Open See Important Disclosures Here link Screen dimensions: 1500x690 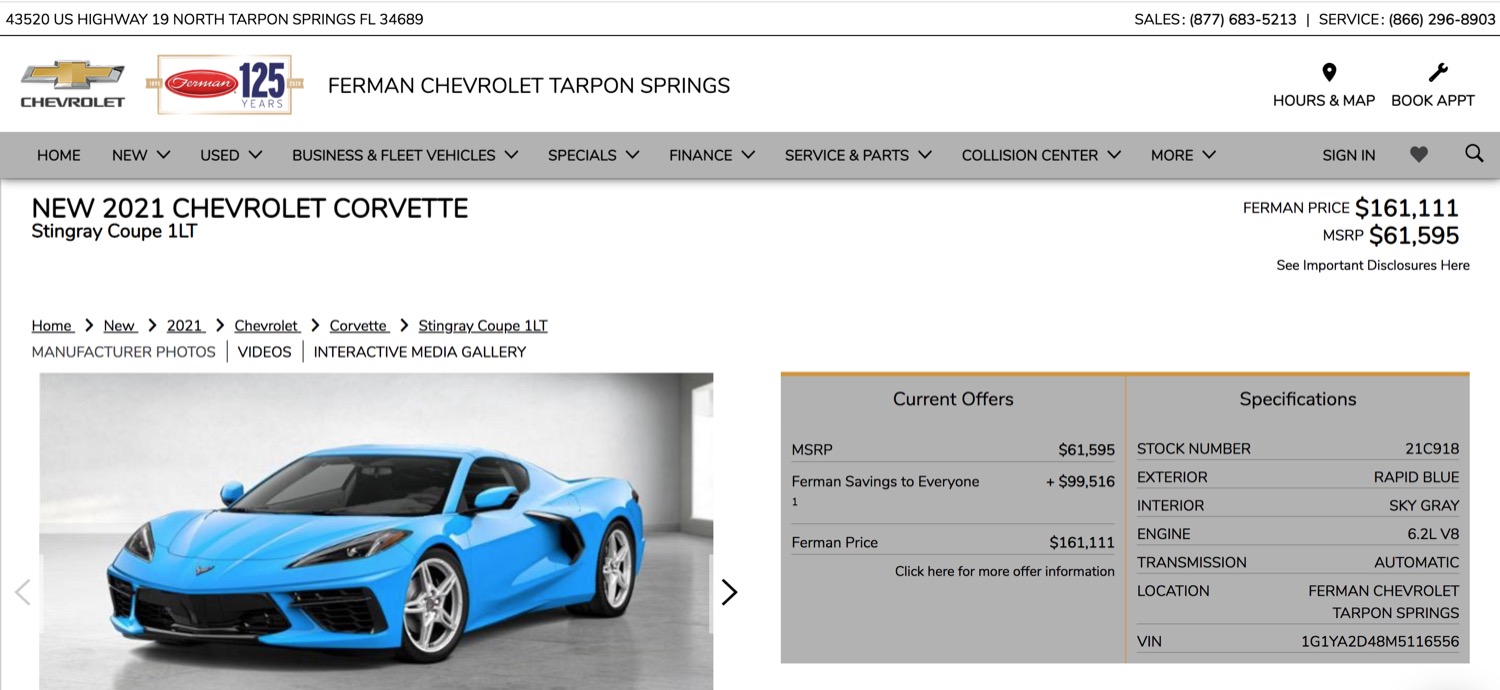tap(1372, 265)
